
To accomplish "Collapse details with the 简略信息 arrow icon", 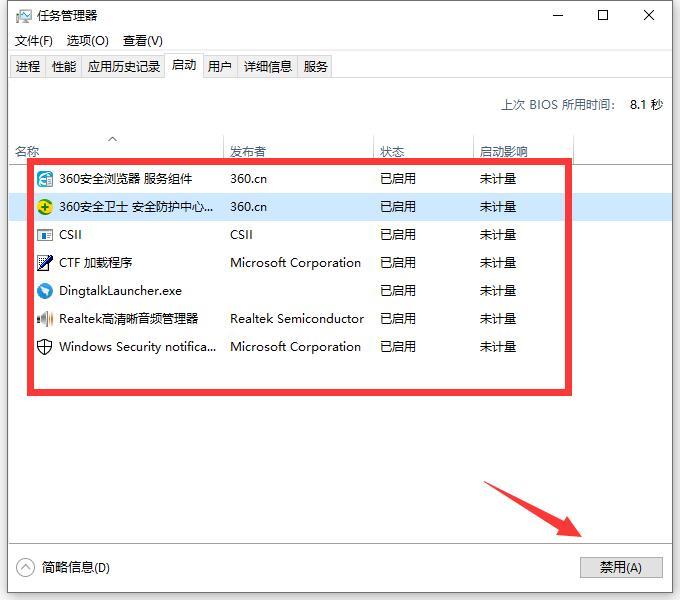I will pos(25,567).
